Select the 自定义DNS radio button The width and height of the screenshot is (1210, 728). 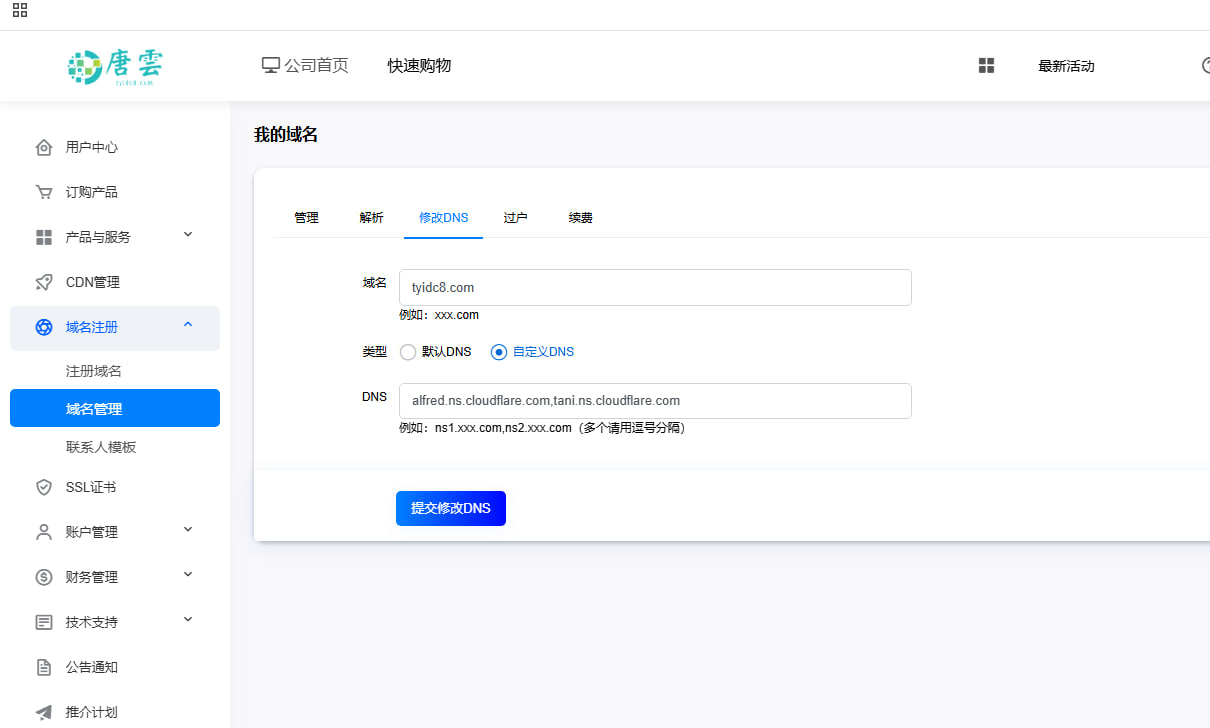point(499,352)
